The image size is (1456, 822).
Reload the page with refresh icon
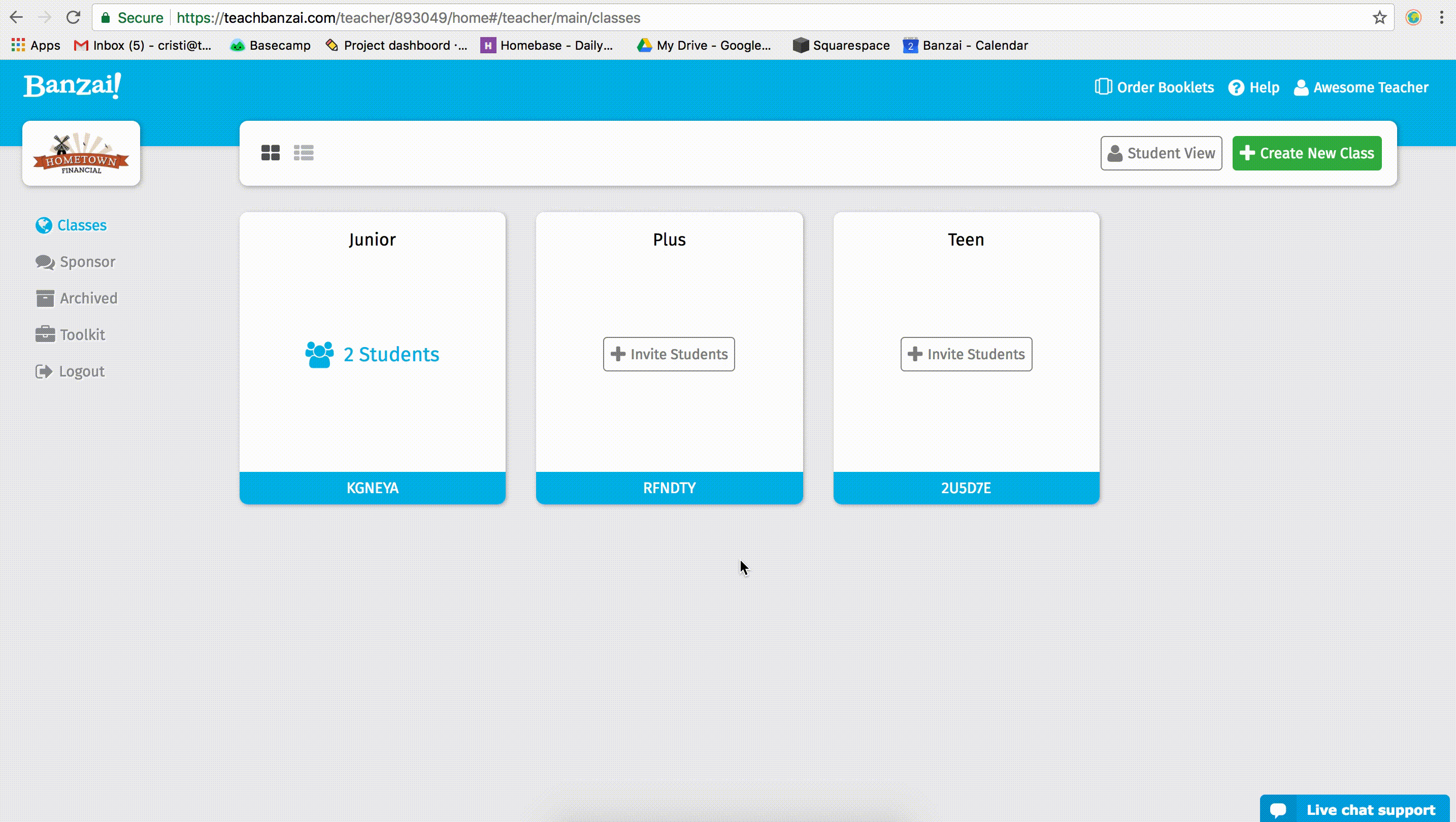[74, 18]
